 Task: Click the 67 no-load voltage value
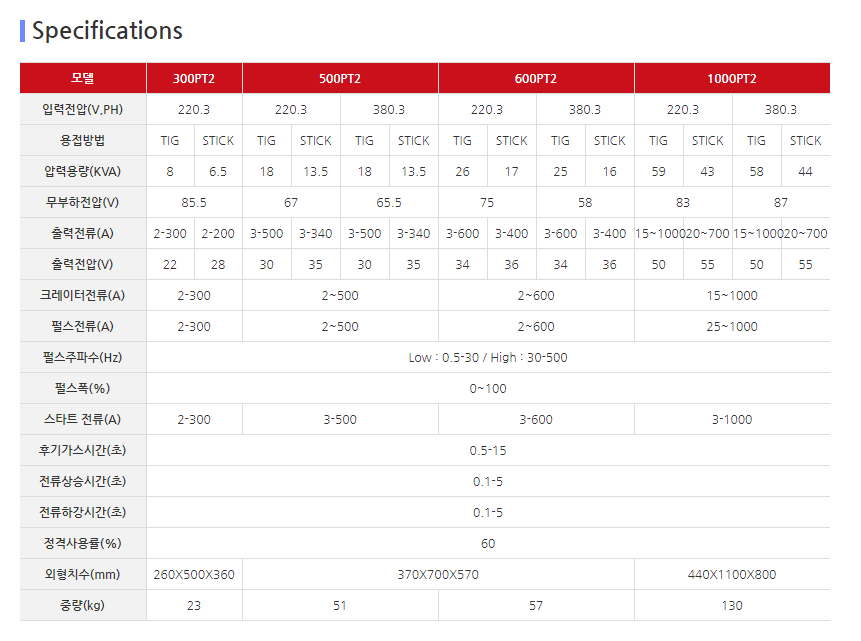tap(291, 203)
